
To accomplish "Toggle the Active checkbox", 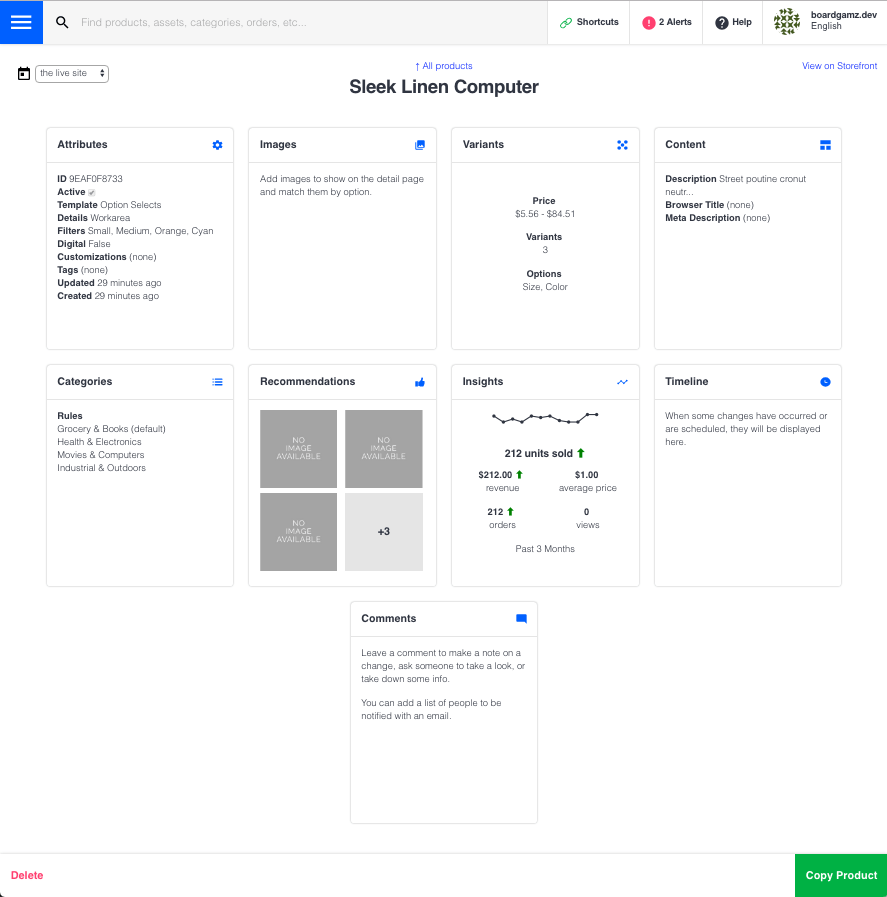I will point(92,193).
